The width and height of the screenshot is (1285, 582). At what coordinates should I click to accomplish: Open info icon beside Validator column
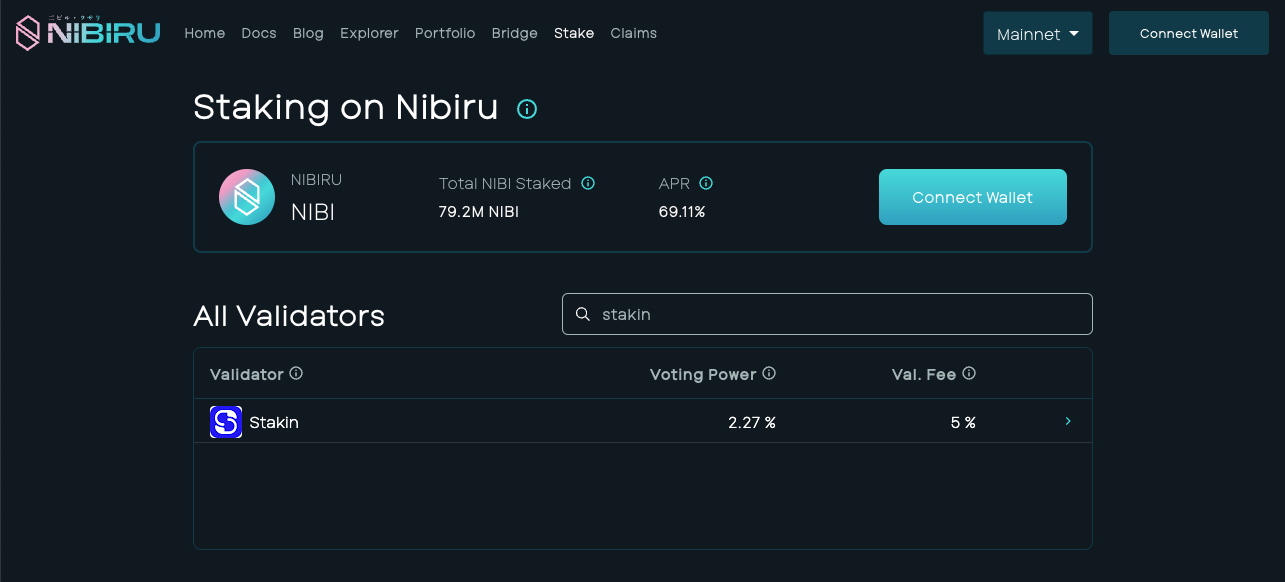pyautogui.click(x=296, y=373)
